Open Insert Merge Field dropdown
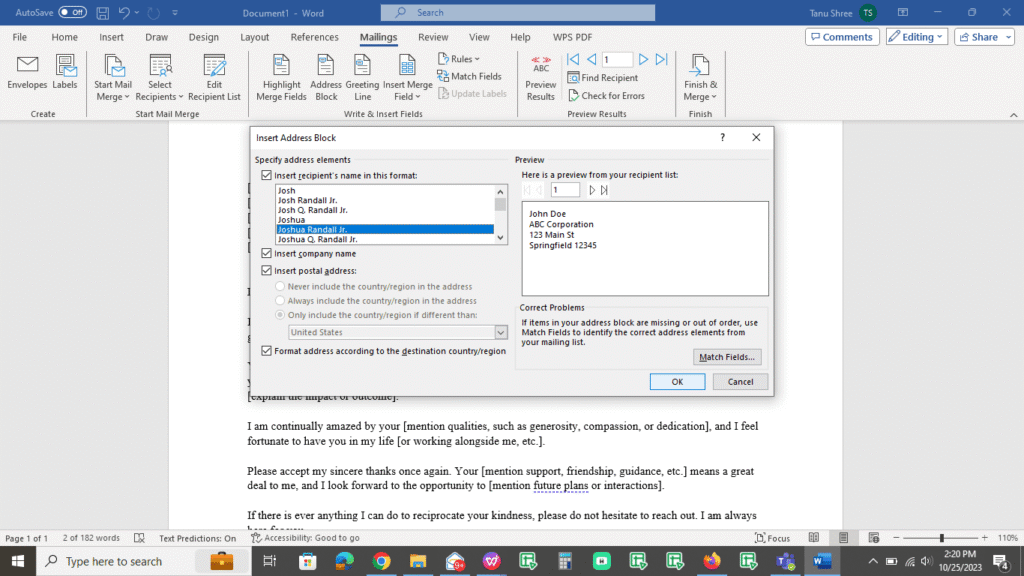The height and width of the screenshot is (576, 1024). [408, 77]
